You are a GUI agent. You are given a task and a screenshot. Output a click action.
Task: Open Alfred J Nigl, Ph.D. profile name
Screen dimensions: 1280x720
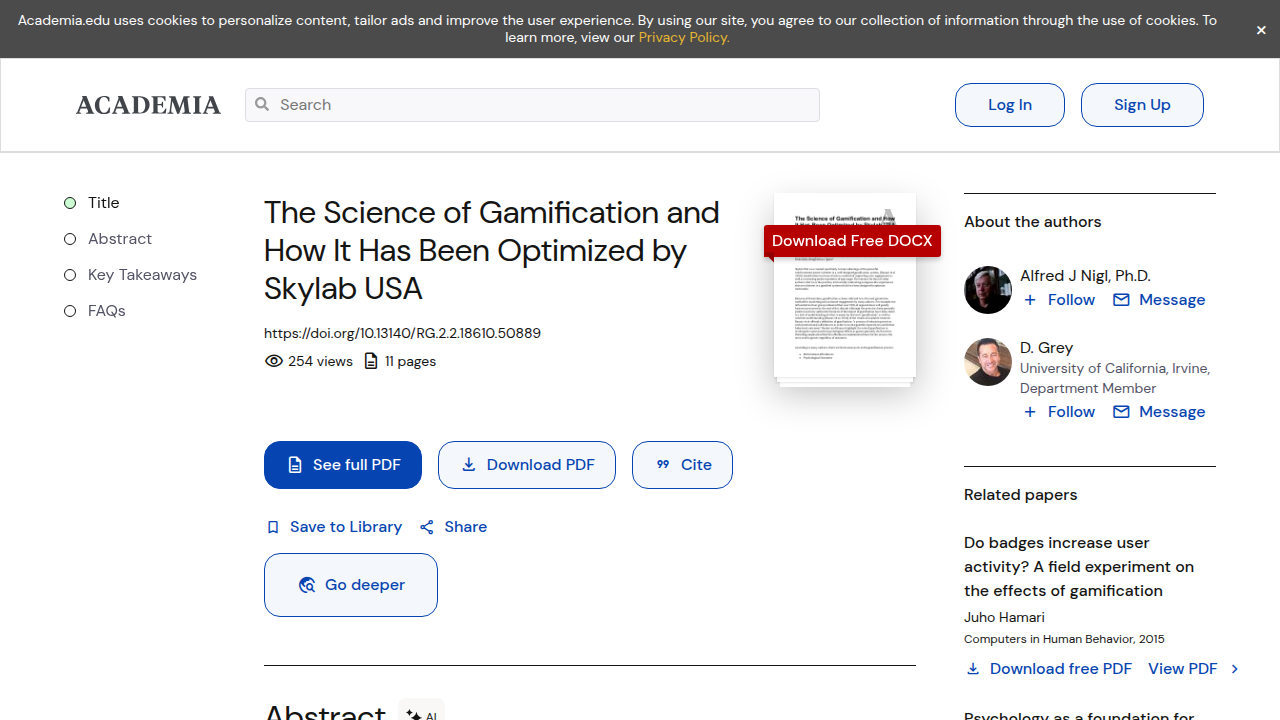[x=1085, y=276]
